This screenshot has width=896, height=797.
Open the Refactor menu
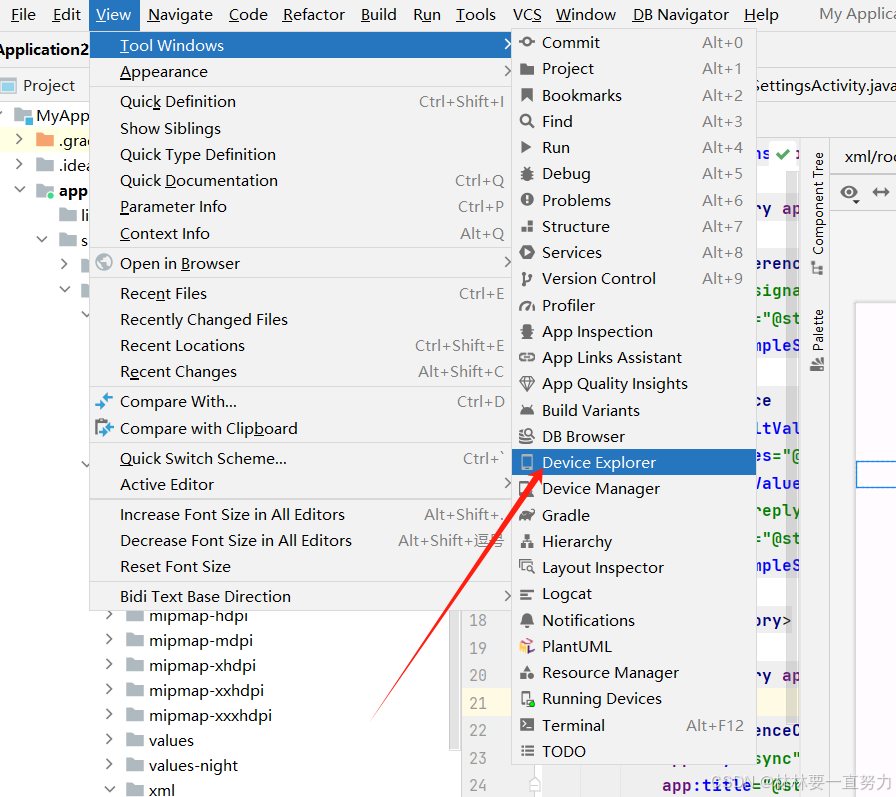(x=314, y=15)
